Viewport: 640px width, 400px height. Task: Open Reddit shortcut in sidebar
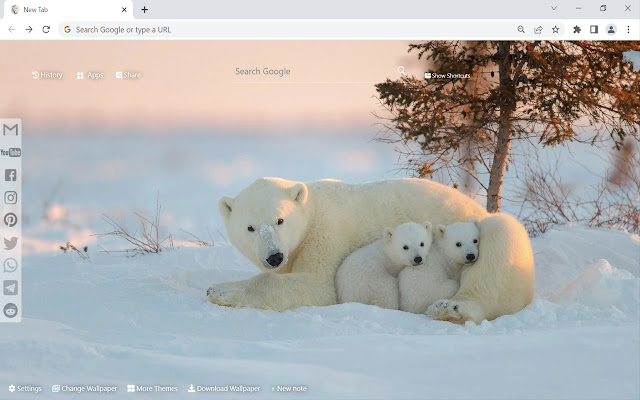[x=11, y=310]
